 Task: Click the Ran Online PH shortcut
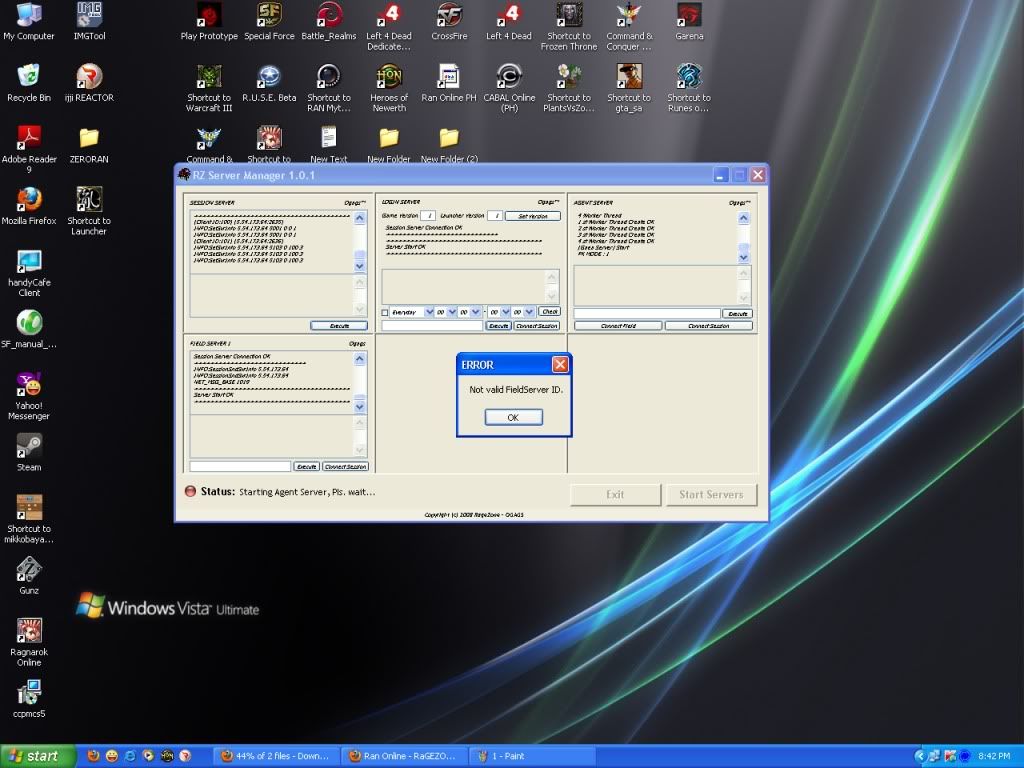click(449, 78)
